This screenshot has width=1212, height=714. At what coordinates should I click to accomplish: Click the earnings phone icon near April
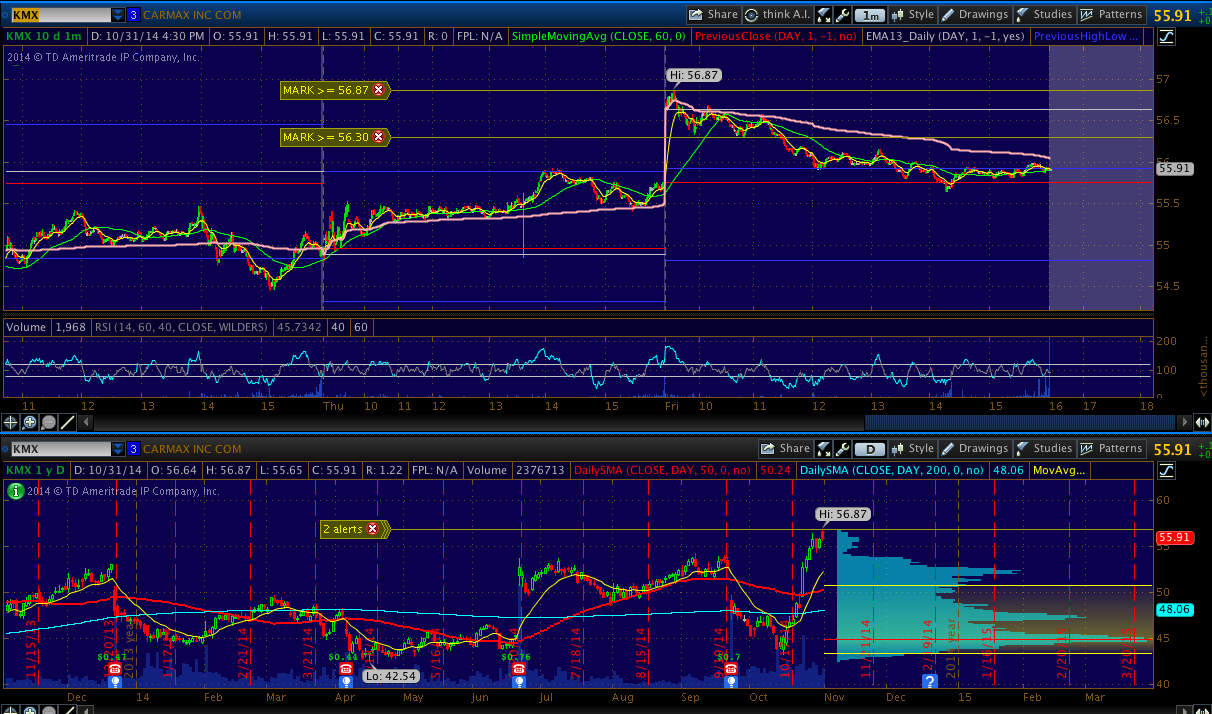[x=346, y=669]
